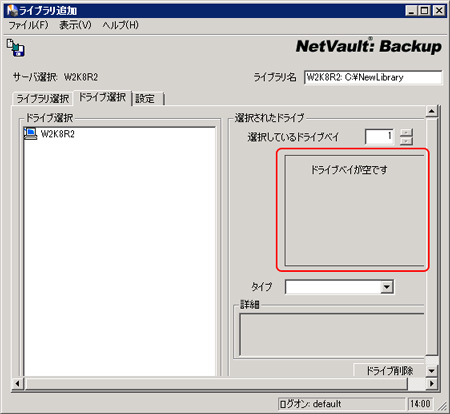Image resolution: width=450 pixels, height=414 pixels.
Task: Click the save library toolbar icon
Action: click(x=16, y=48)
